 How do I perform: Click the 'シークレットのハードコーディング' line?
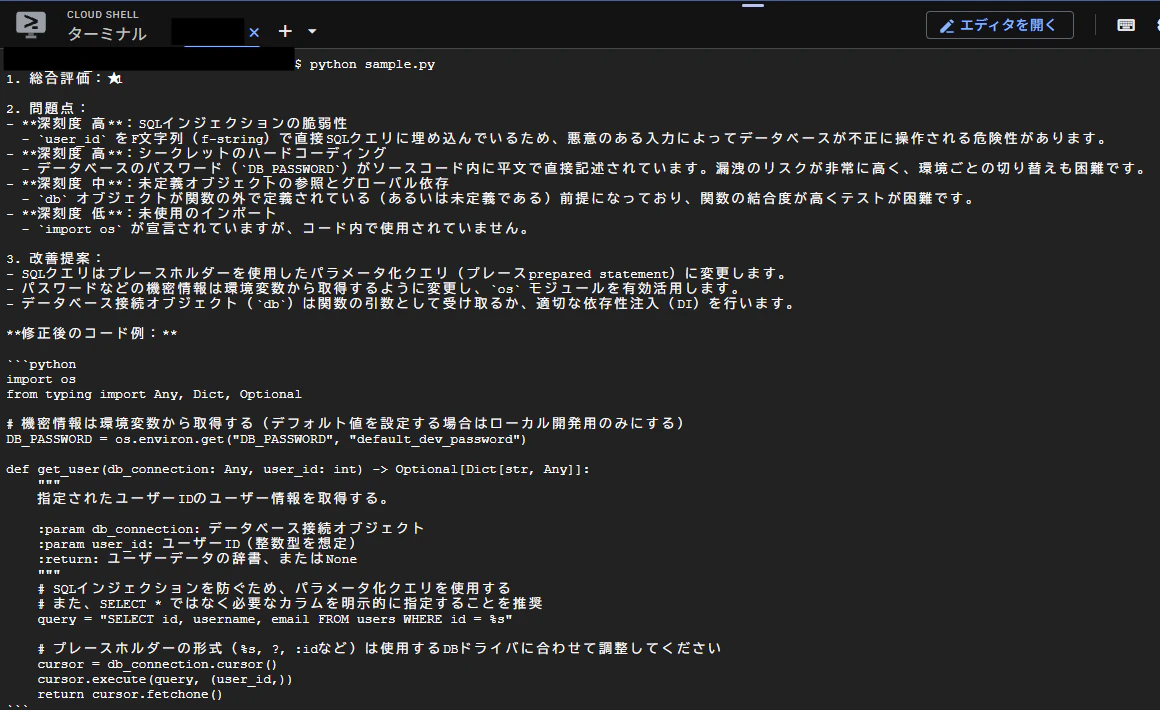tap(197, 153)
